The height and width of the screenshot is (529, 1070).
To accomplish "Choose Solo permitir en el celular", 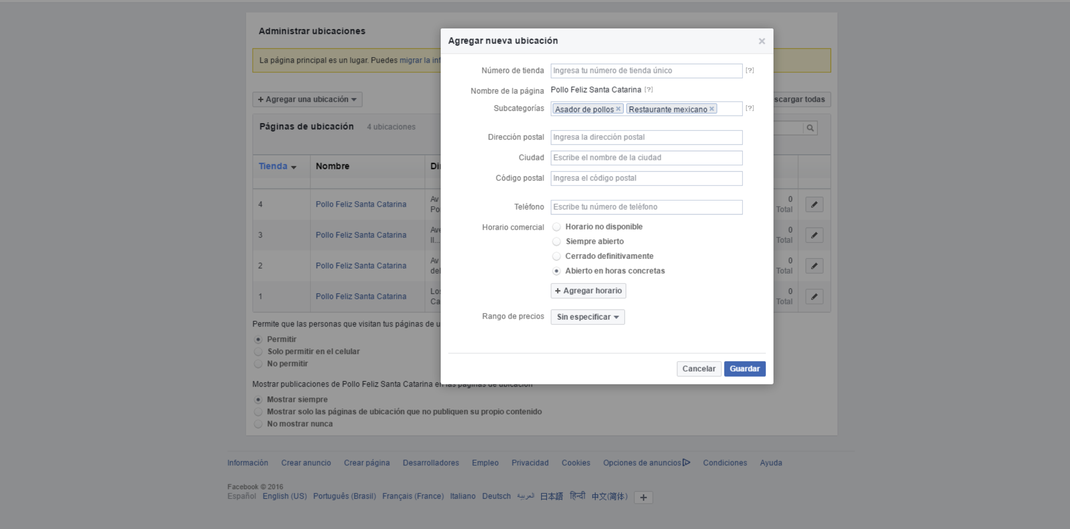I will coord(258,352).
